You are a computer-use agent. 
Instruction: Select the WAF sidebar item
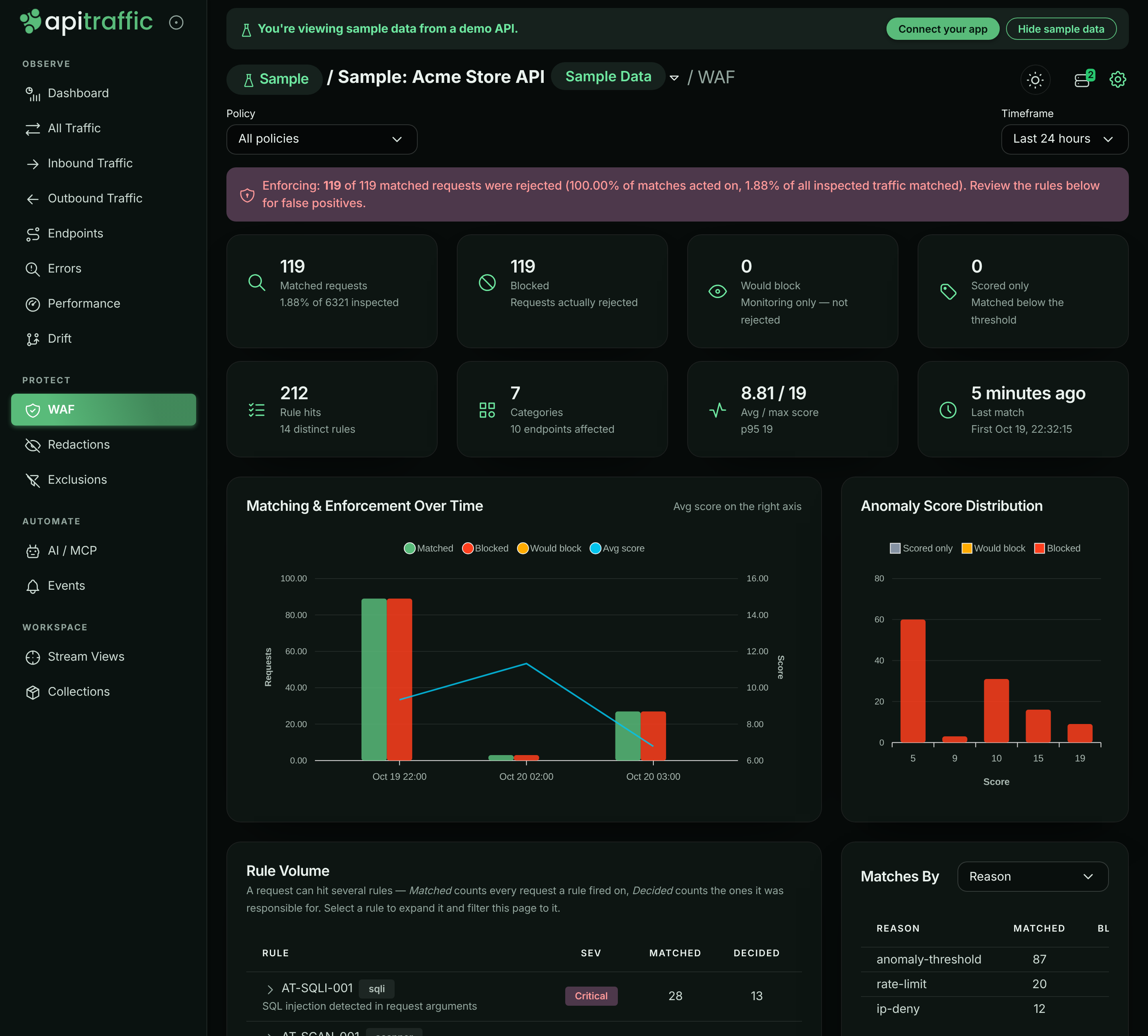click(103, 410)
